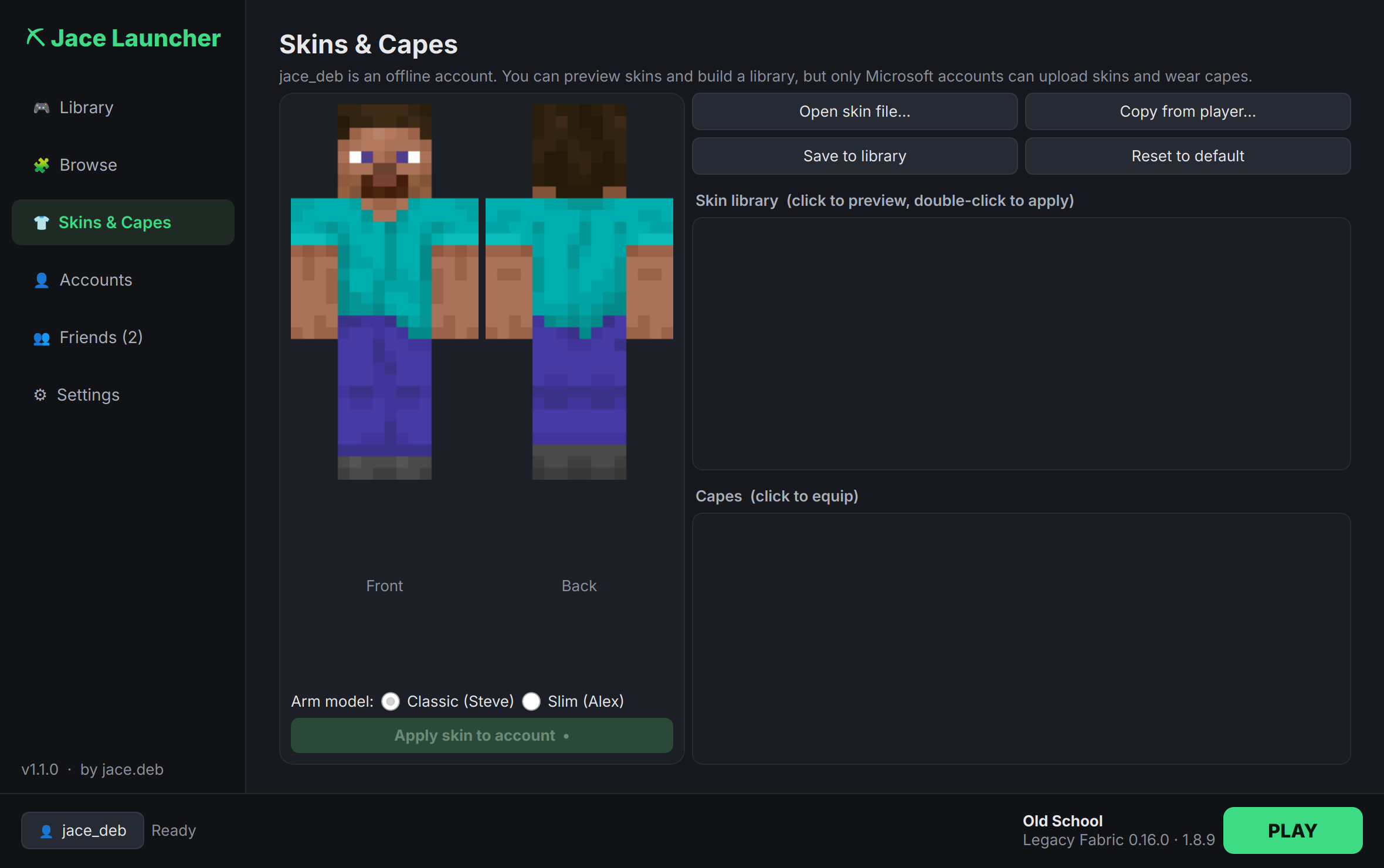1384x868 pixels.
Task: Click the Skins & Capes shirt icon
Action: tap(41, 223)
